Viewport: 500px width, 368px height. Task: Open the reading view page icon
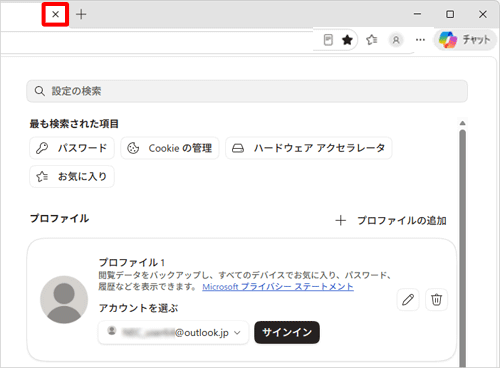pyautogui.click(x=328, y=40)
